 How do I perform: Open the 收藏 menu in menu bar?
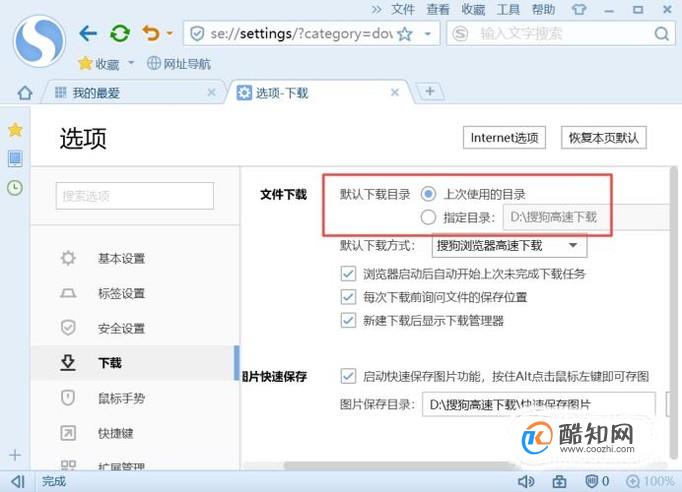pyautogui.click(x=473, y=9)
